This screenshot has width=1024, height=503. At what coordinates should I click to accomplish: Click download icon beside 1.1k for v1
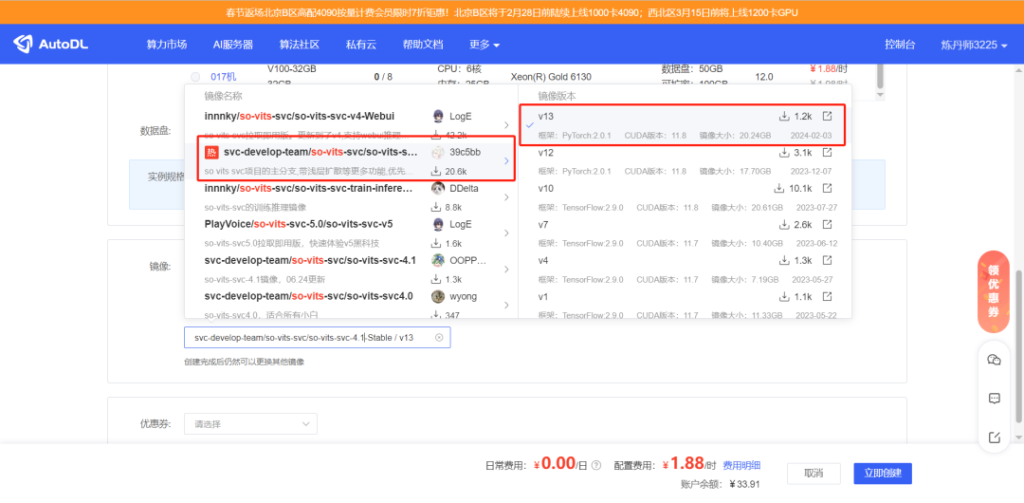coord(784,297)
